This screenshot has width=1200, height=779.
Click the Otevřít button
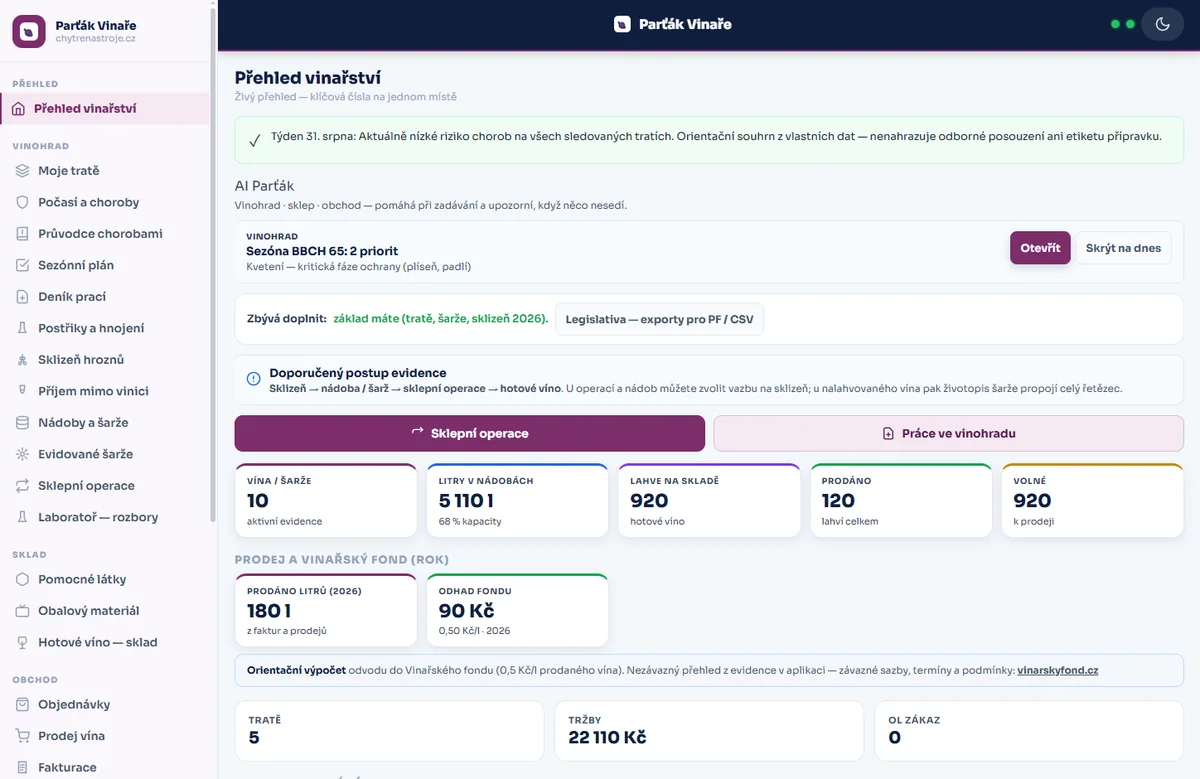click(1040, 248)
